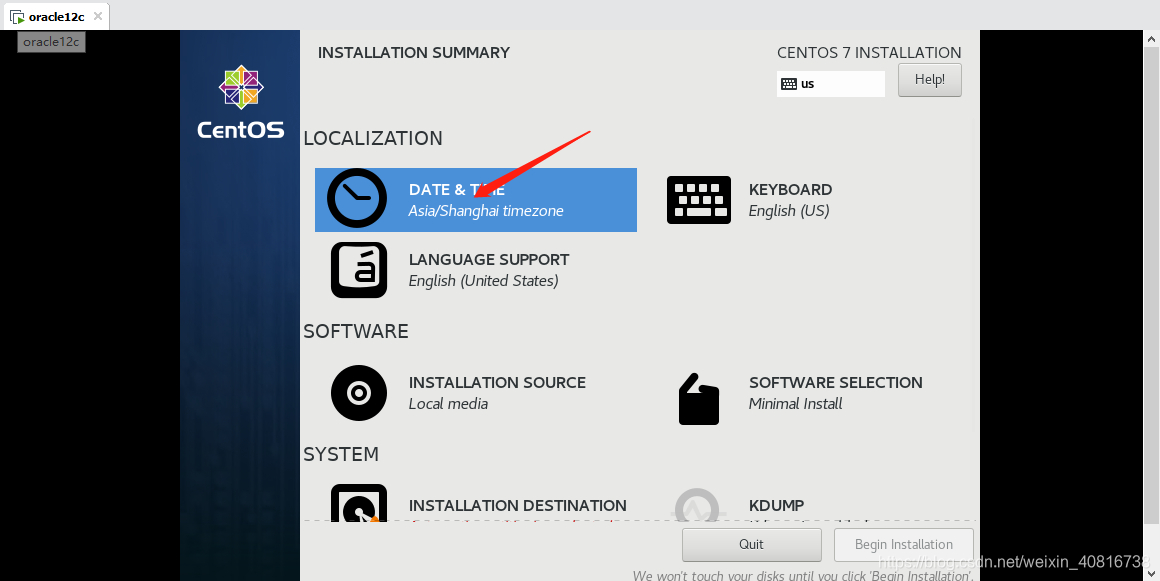Click the English (US) keyboard text
Screen dimensions: 1160x581
coord(789,211)
